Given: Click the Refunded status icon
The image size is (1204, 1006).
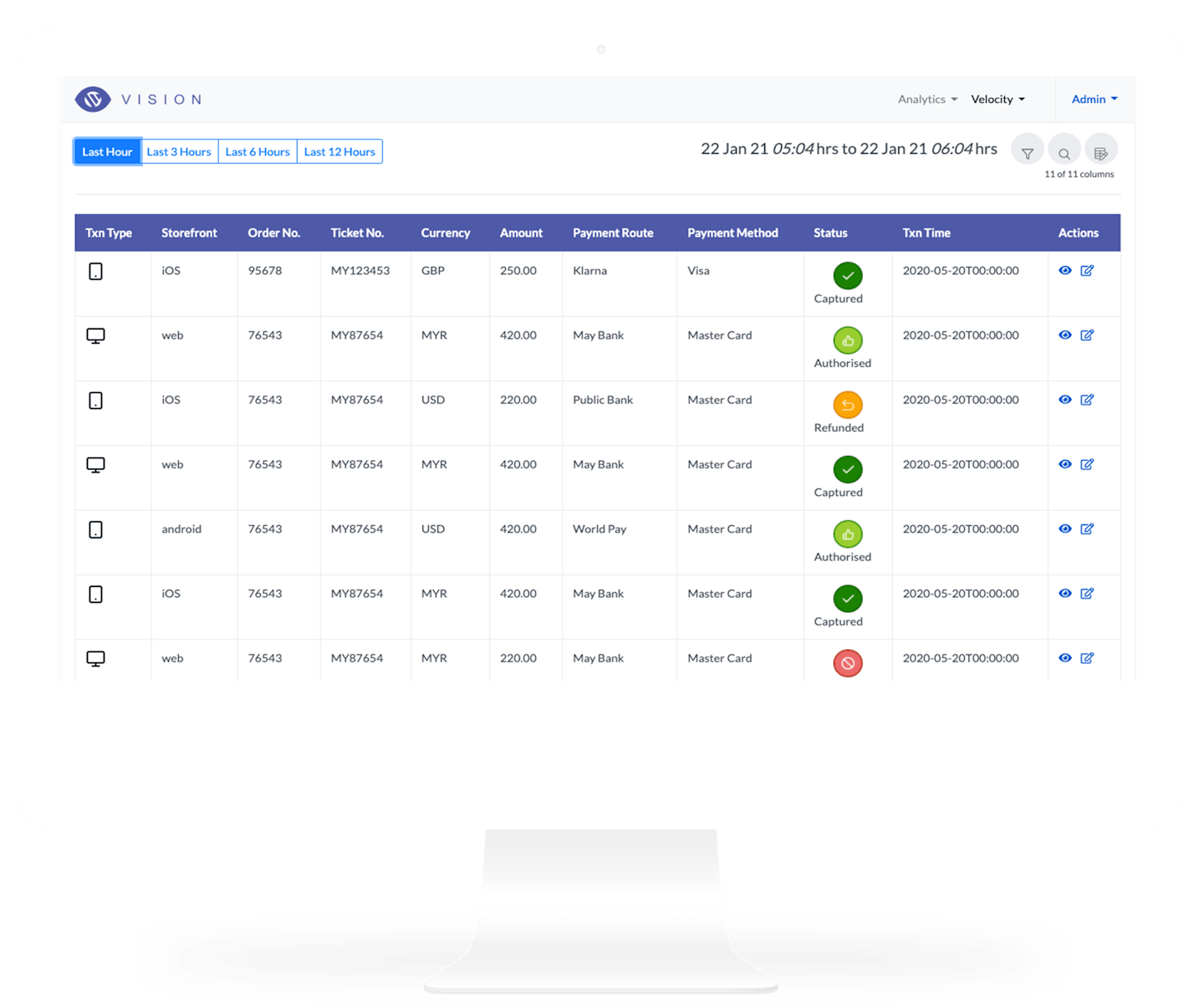Looking at the screenshot, I should coord(847,406).
